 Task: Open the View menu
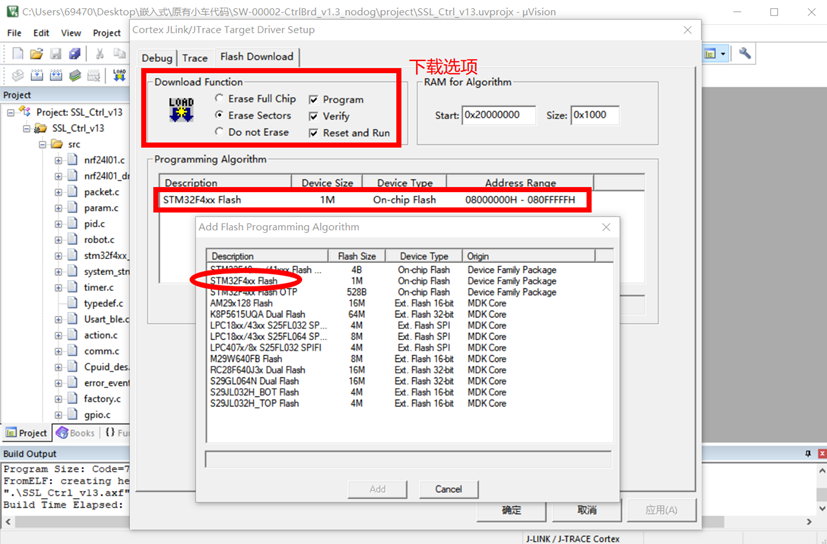(71, 33)
